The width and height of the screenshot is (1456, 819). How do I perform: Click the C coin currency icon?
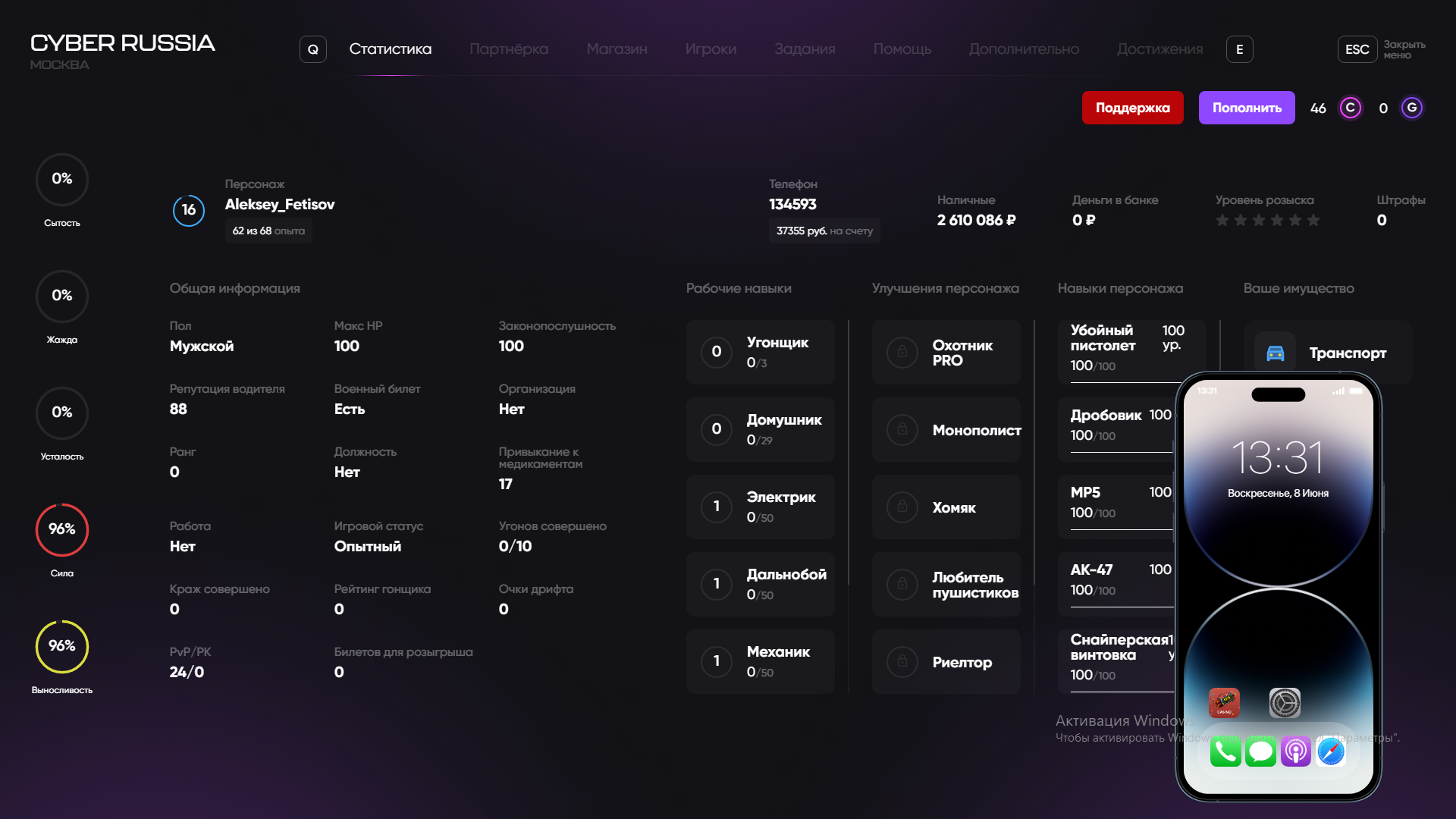(1350, 108)
